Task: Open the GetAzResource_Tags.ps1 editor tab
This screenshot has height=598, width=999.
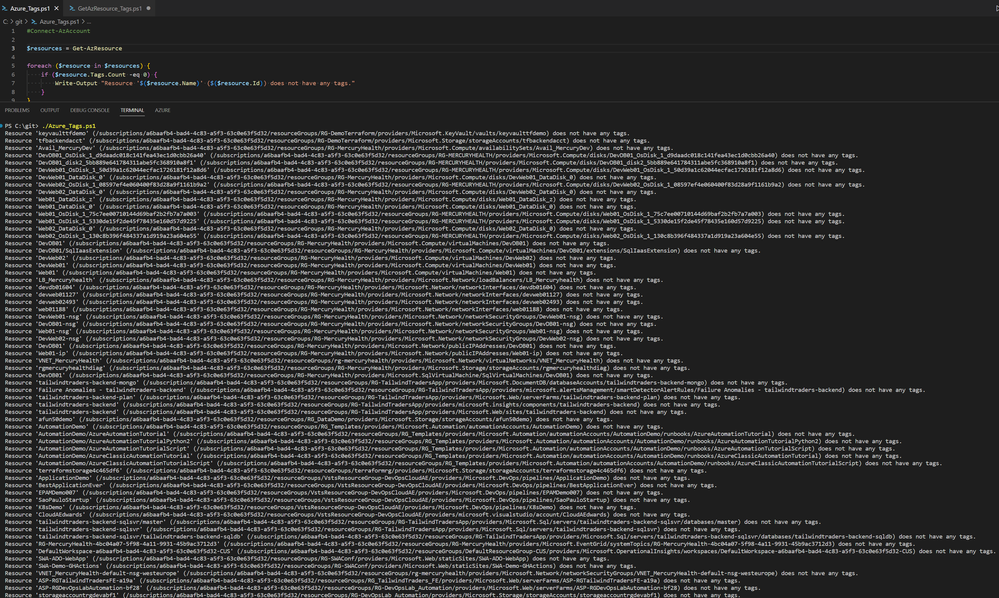Action: coord(110,8)
